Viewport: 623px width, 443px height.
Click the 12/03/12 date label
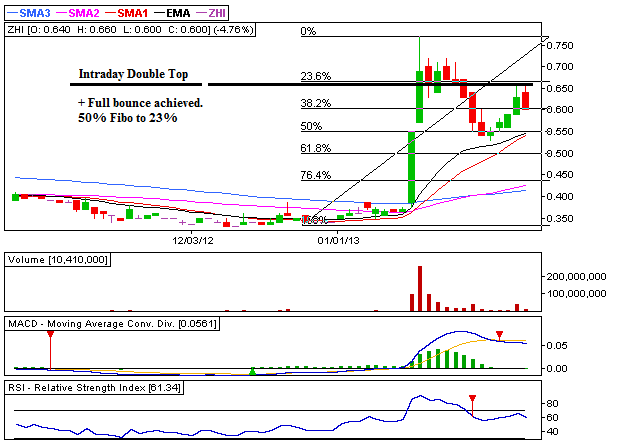click(x=193, y=241)
